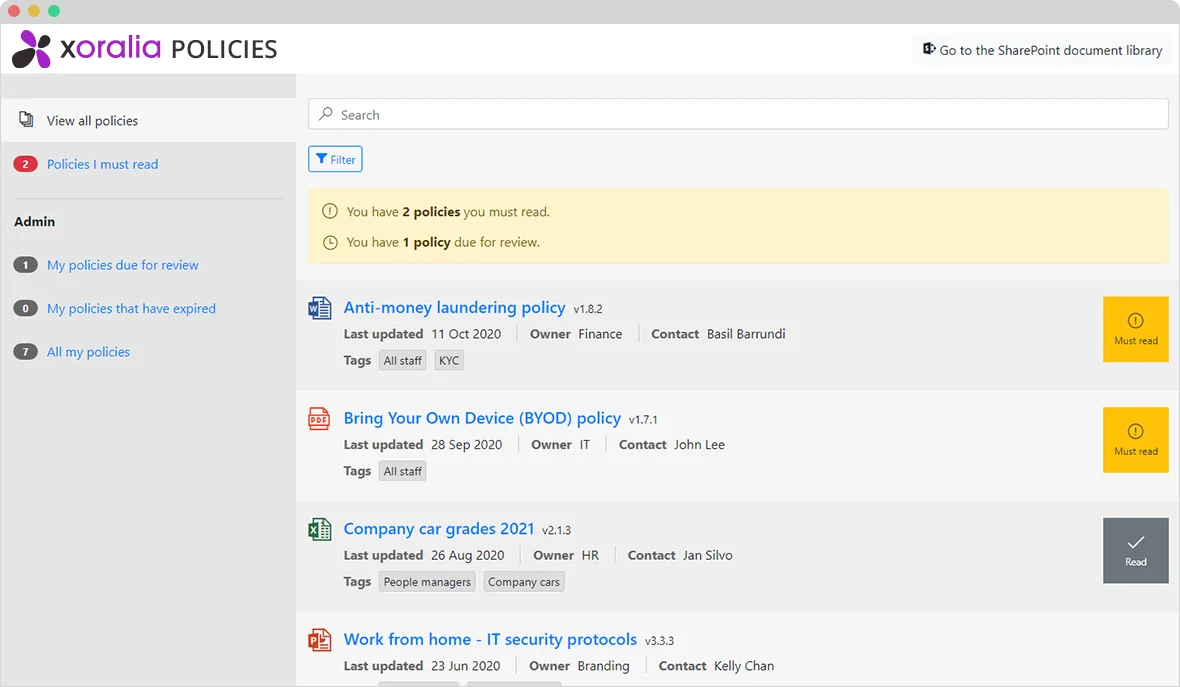1180x687 pixels.
Task: Click the 7 badge beside All my policies
Action: click(26, 352)
